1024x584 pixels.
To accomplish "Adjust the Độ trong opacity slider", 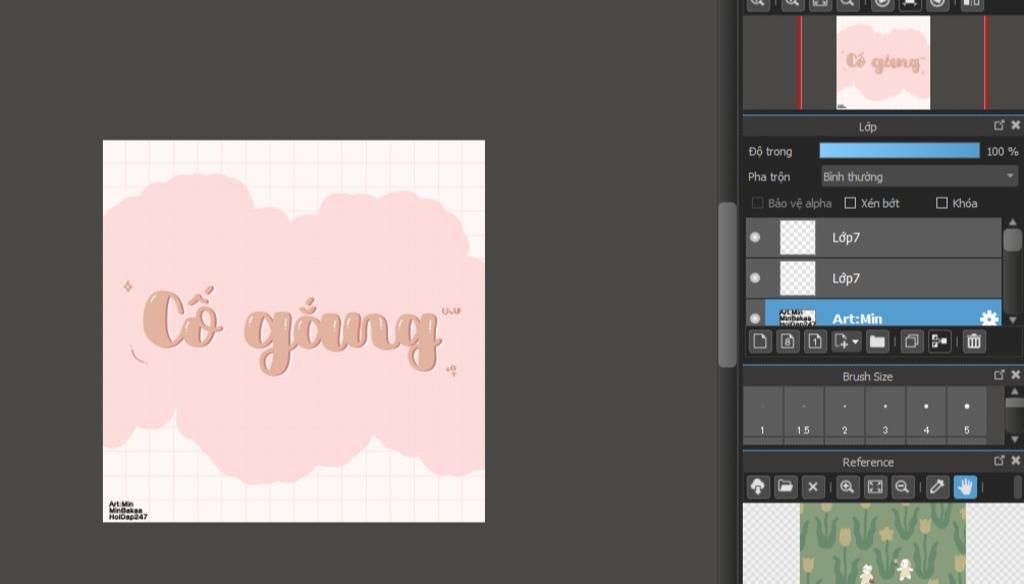I will pyautogui.click(x=899, y=151).
